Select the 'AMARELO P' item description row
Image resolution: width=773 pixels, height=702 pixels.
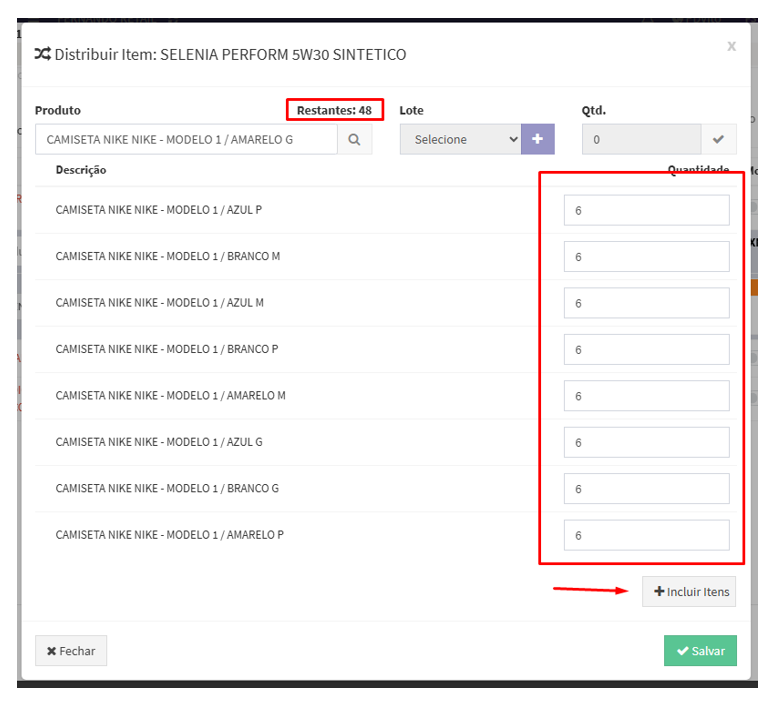pyautogui.click(x=170, y=535)
